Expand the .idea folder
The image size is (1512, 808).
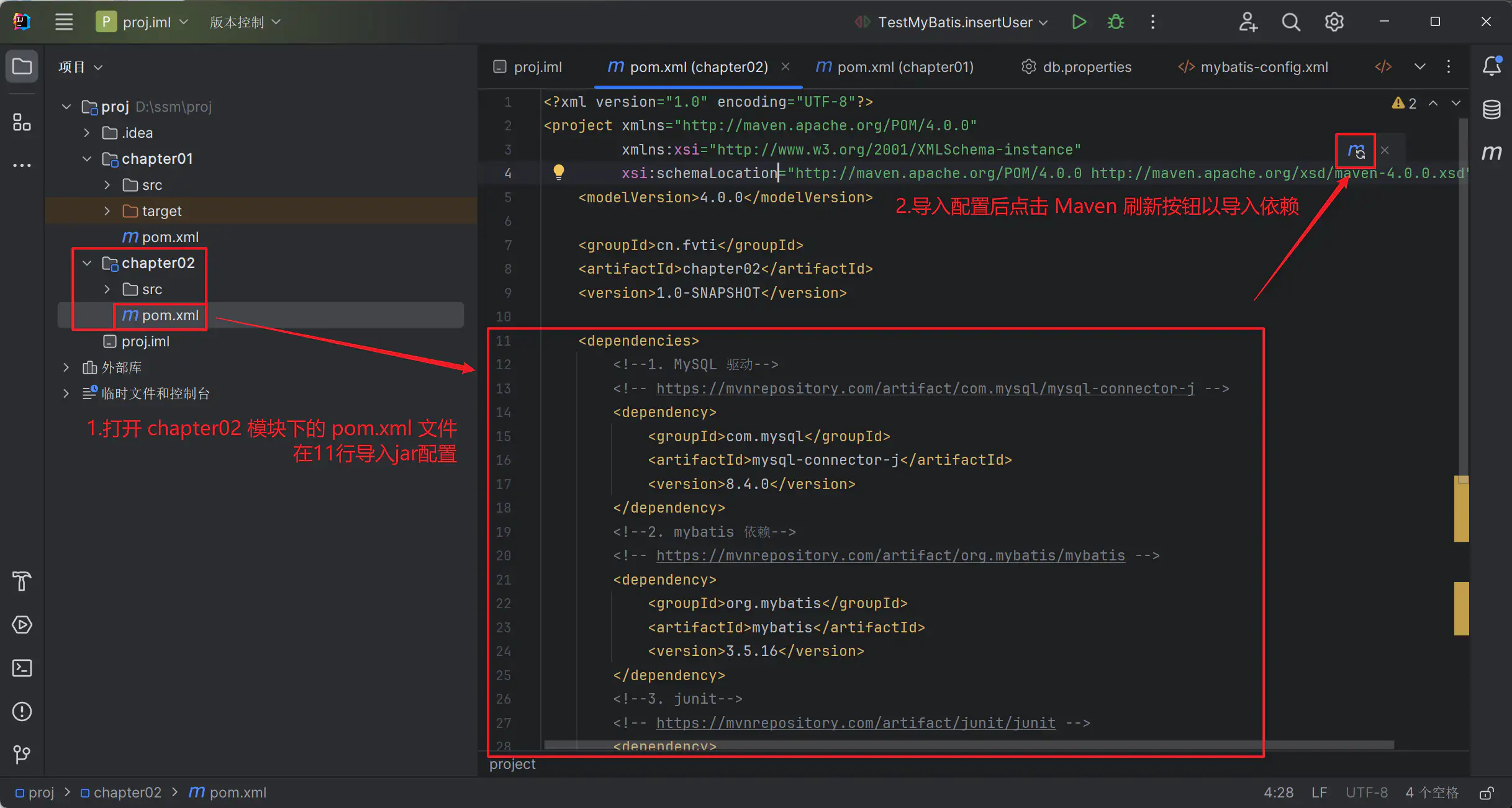[86, 133]
